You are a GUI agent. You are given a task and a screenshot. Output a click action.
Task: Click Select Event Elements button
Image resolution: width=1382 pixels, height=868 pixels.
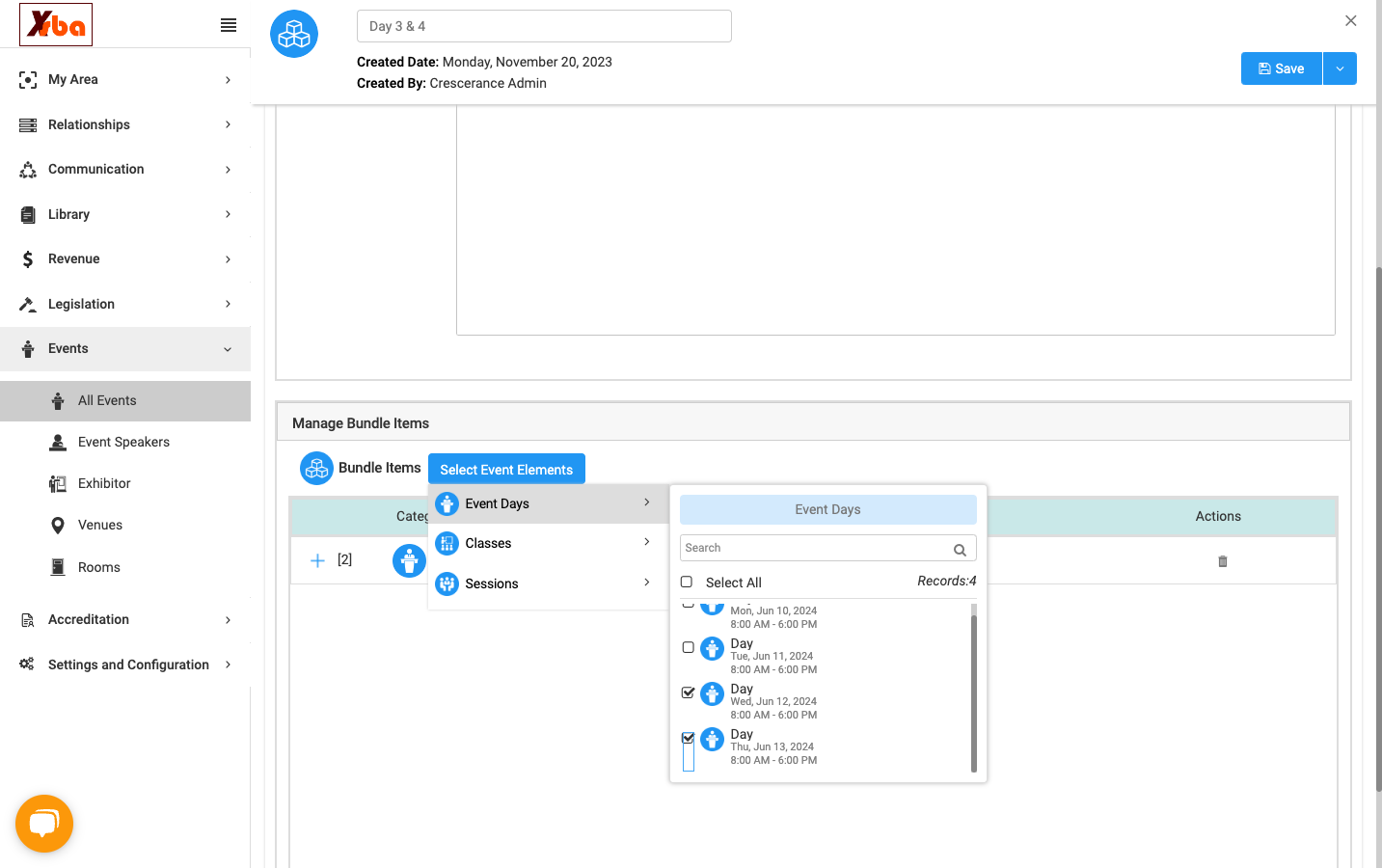(506, 470)
